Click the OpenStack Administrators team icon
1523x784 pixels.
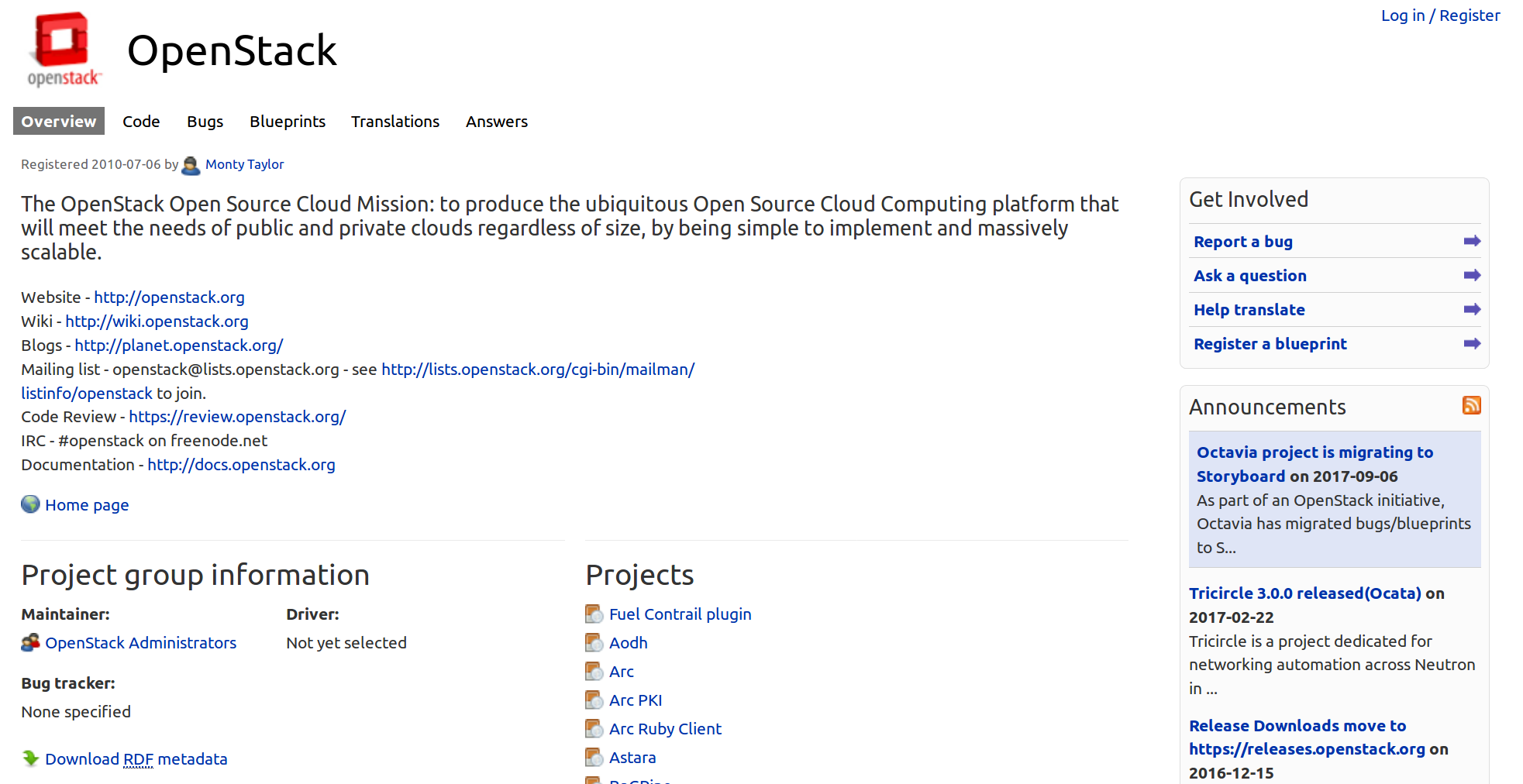pos(30,642)
